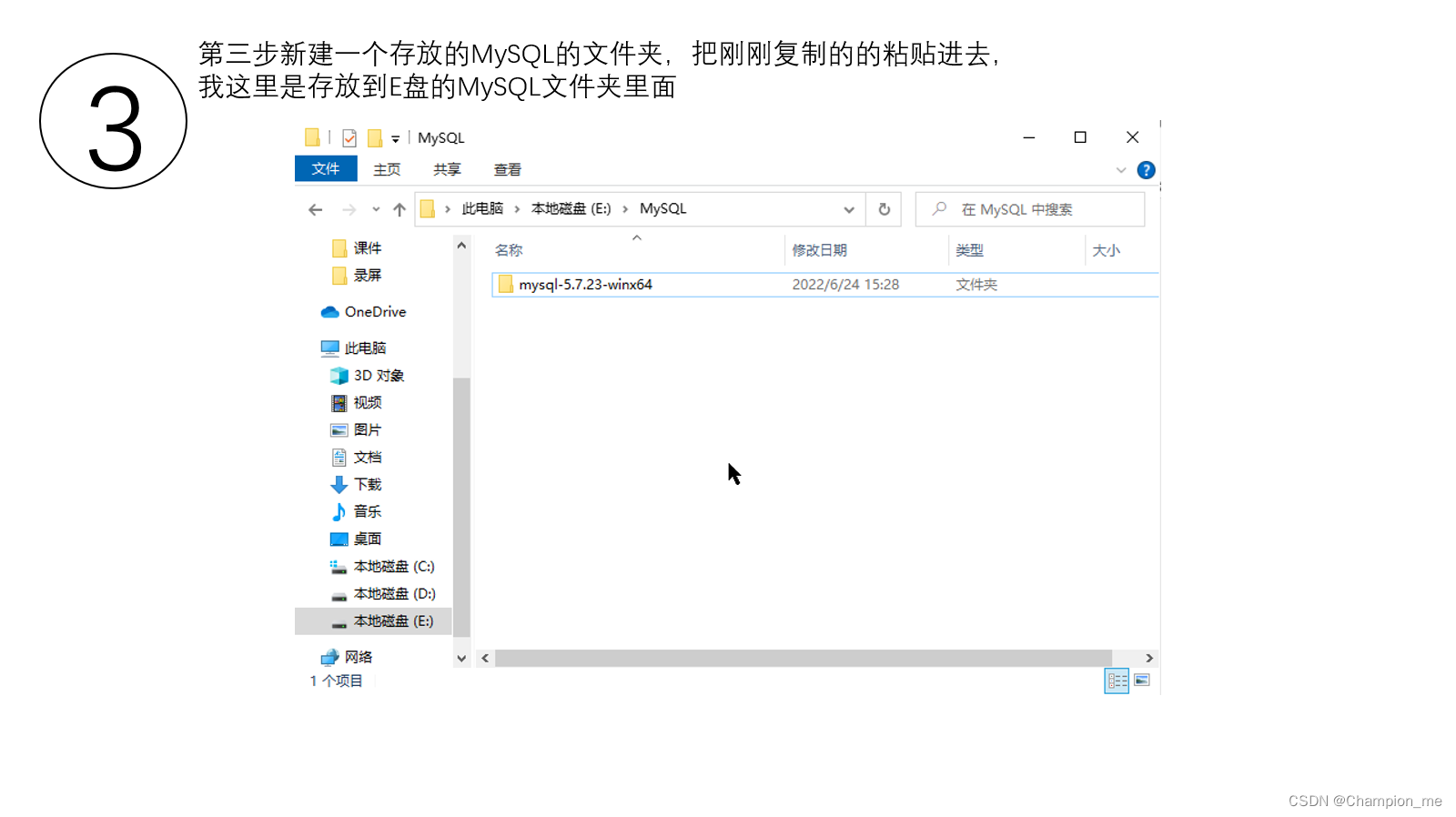Click 本地磁盘 (E:) in the address path
Screen dimensions: 1456x817
[571, 208]
